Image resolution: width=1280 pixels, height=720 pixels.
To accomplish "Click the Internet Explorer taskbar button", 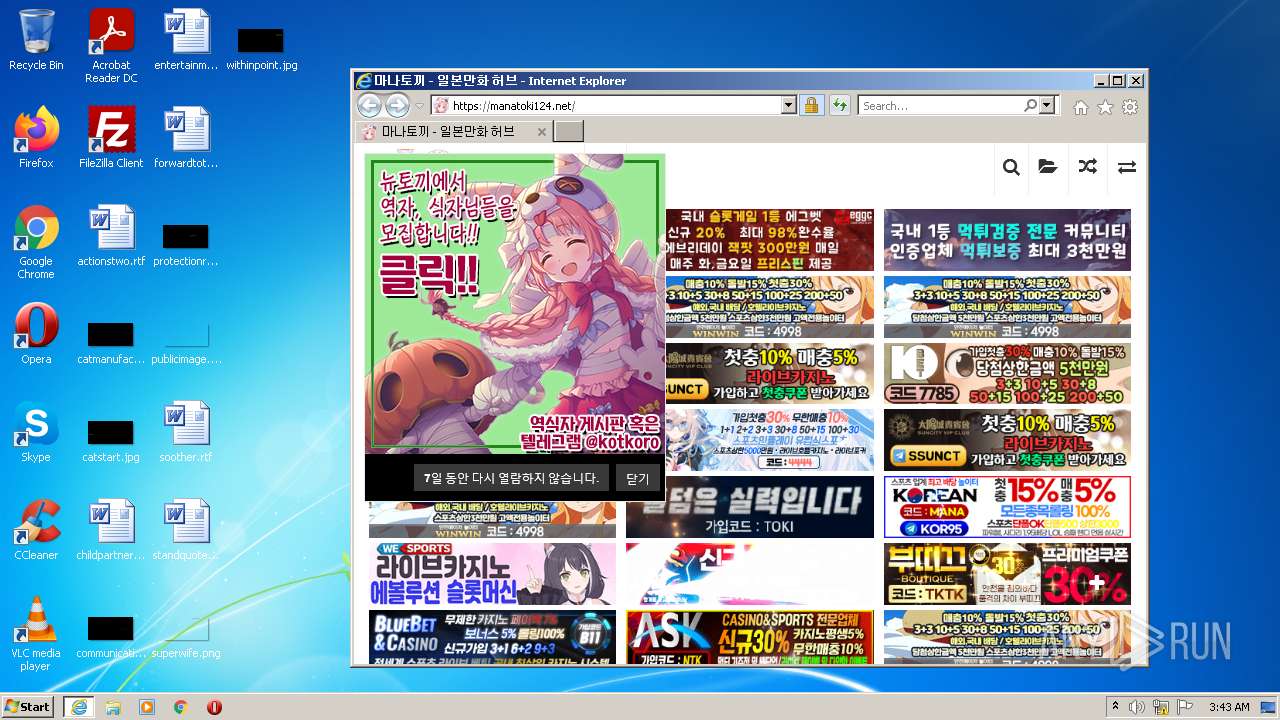I will click(78, 707).
